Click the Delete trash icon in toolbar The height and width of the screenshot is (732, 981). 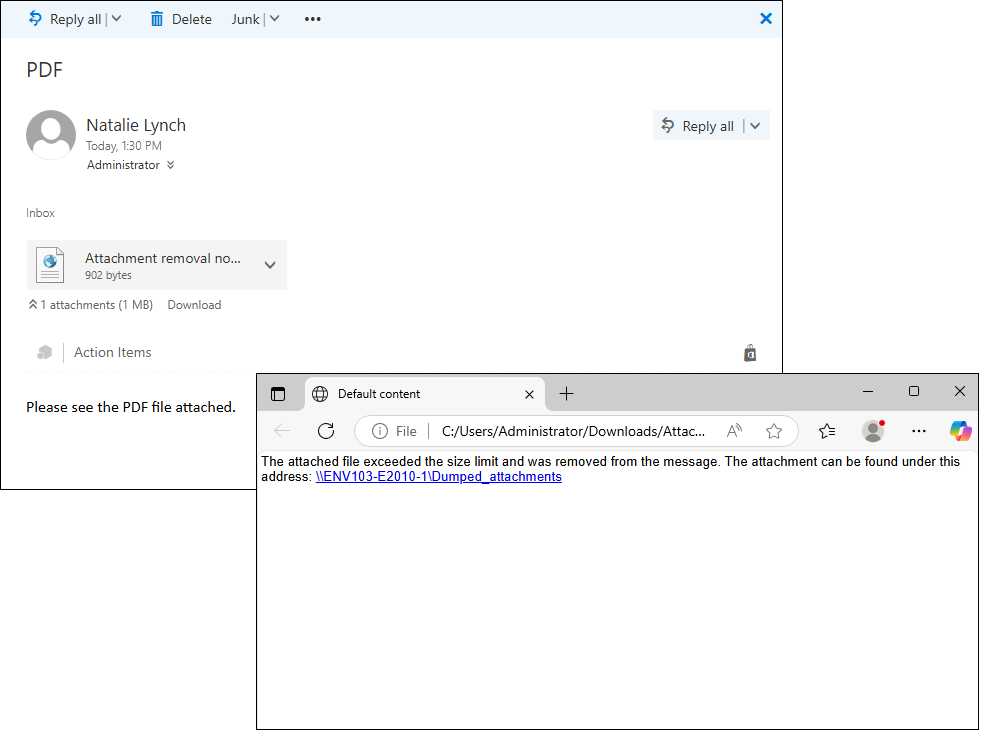[x=157, y=19]
